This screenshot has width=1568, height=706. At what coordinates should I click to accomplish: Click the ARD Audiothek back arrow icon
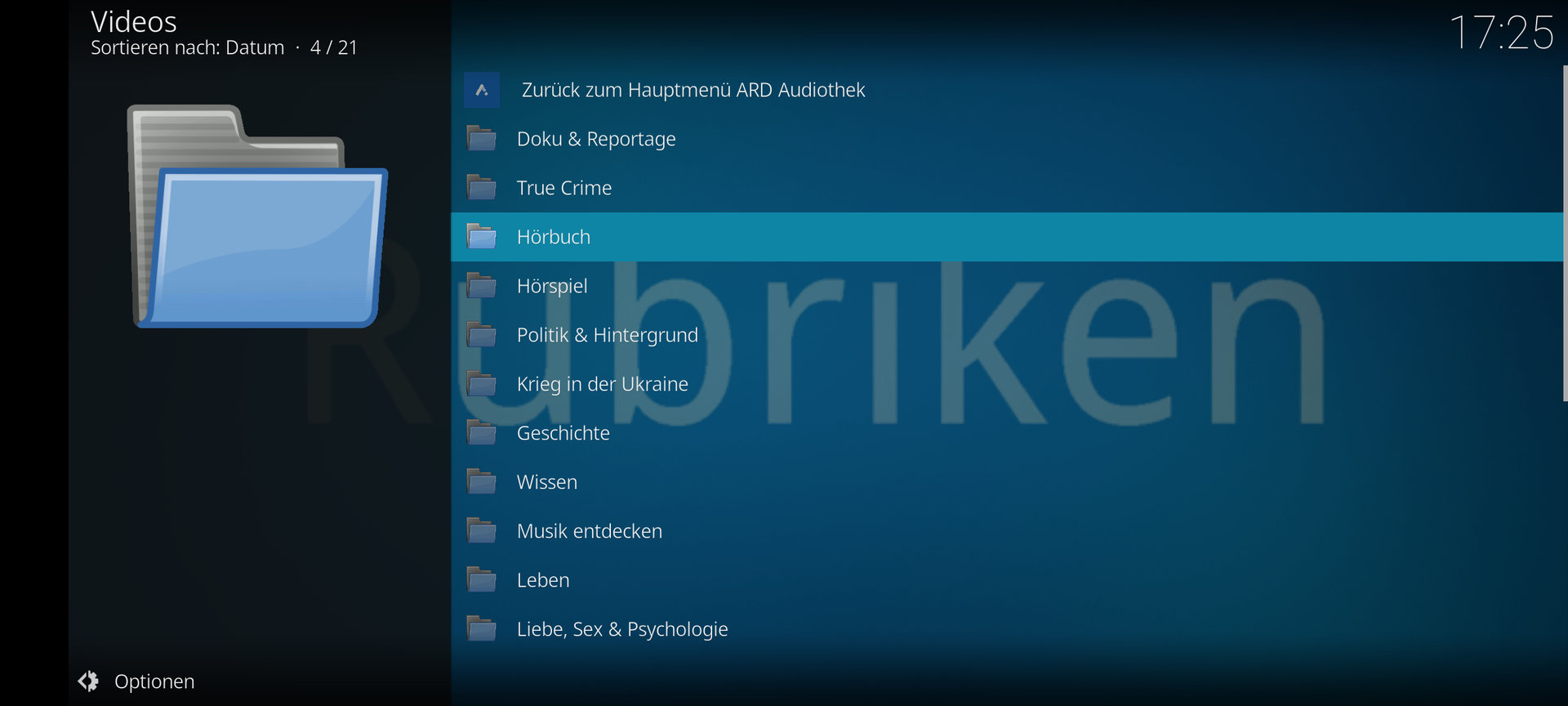tap(482, 90)
